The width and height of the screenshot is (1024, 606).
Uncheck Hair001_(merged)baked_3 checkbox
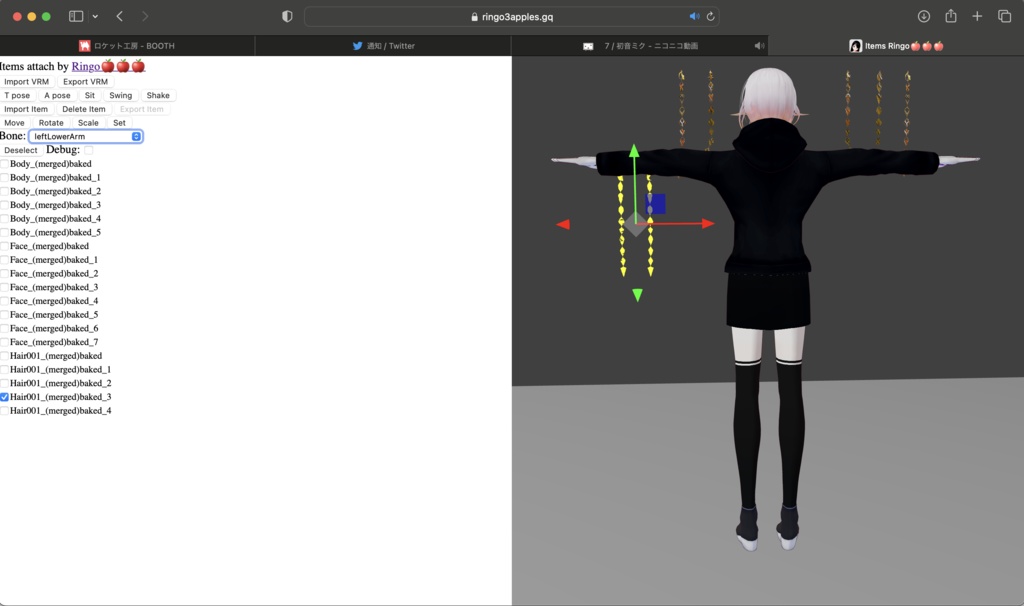pyautogui.click(x=5, y=397)
